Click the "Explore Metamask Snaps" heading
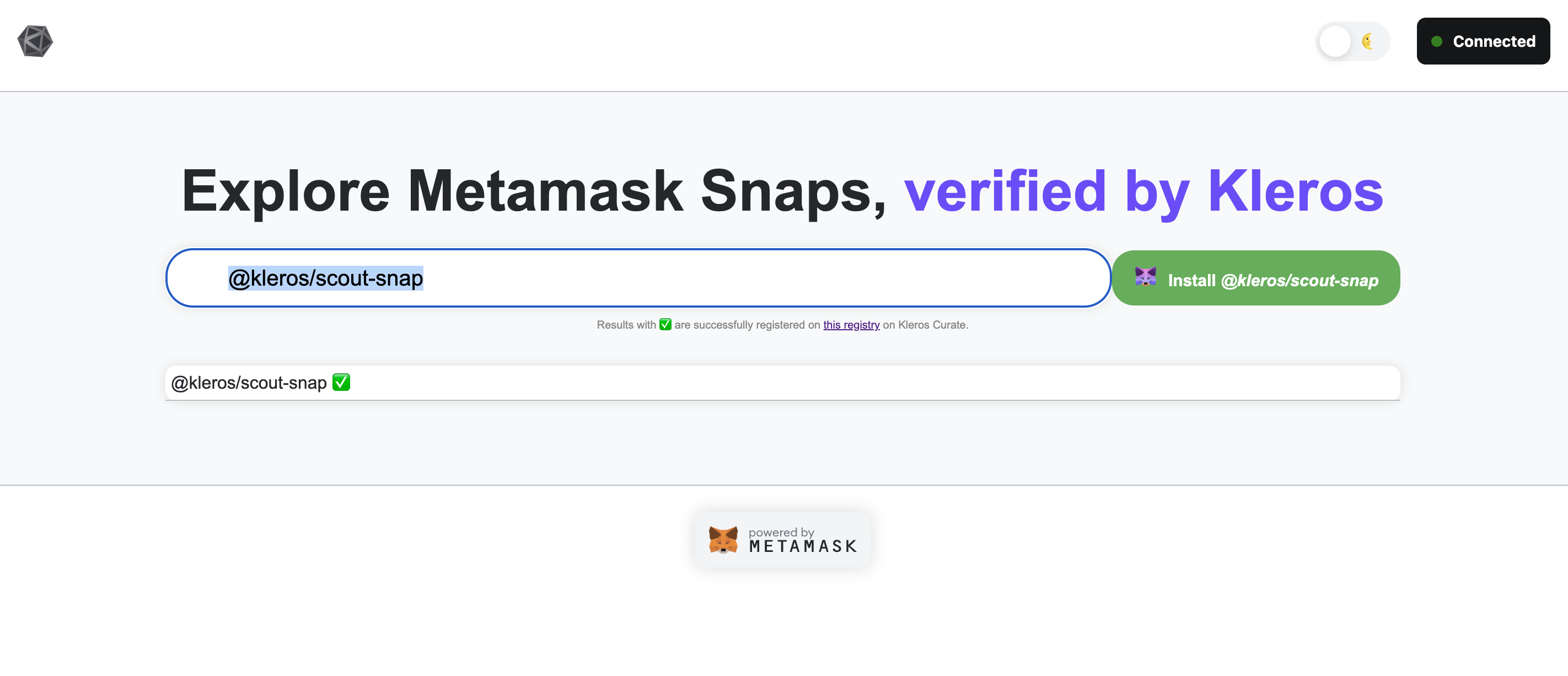1568x676 pixels. tap(533, 191)
